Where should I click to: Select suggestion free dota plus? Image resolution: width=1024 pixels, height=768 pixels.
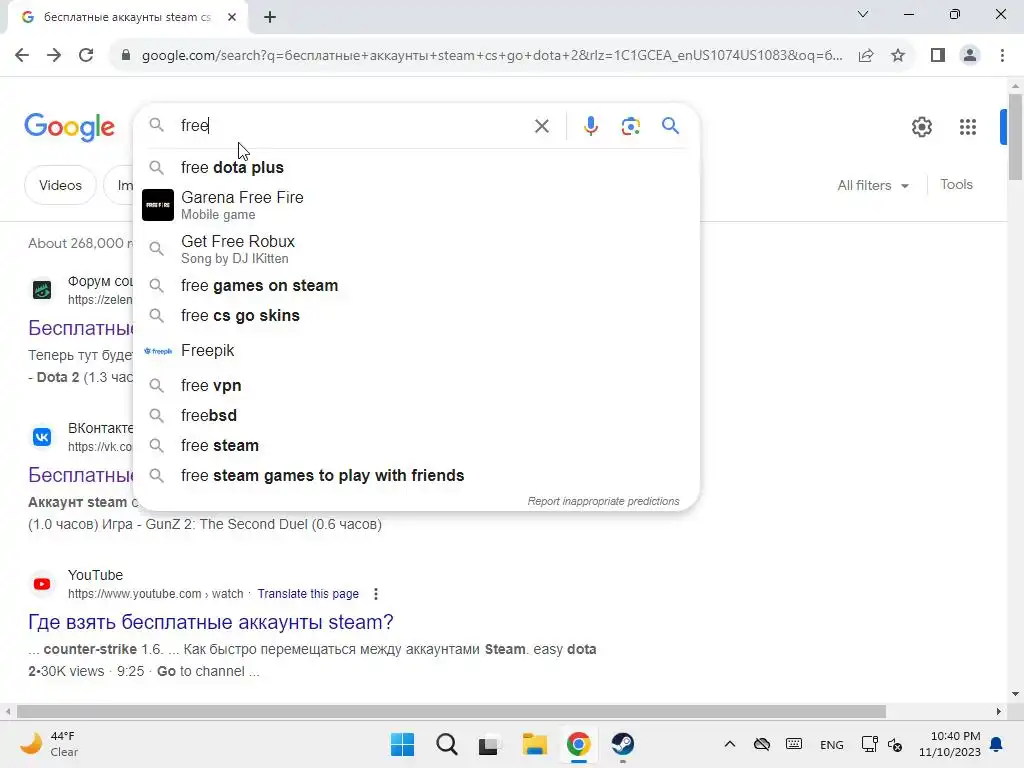point(416,167)
